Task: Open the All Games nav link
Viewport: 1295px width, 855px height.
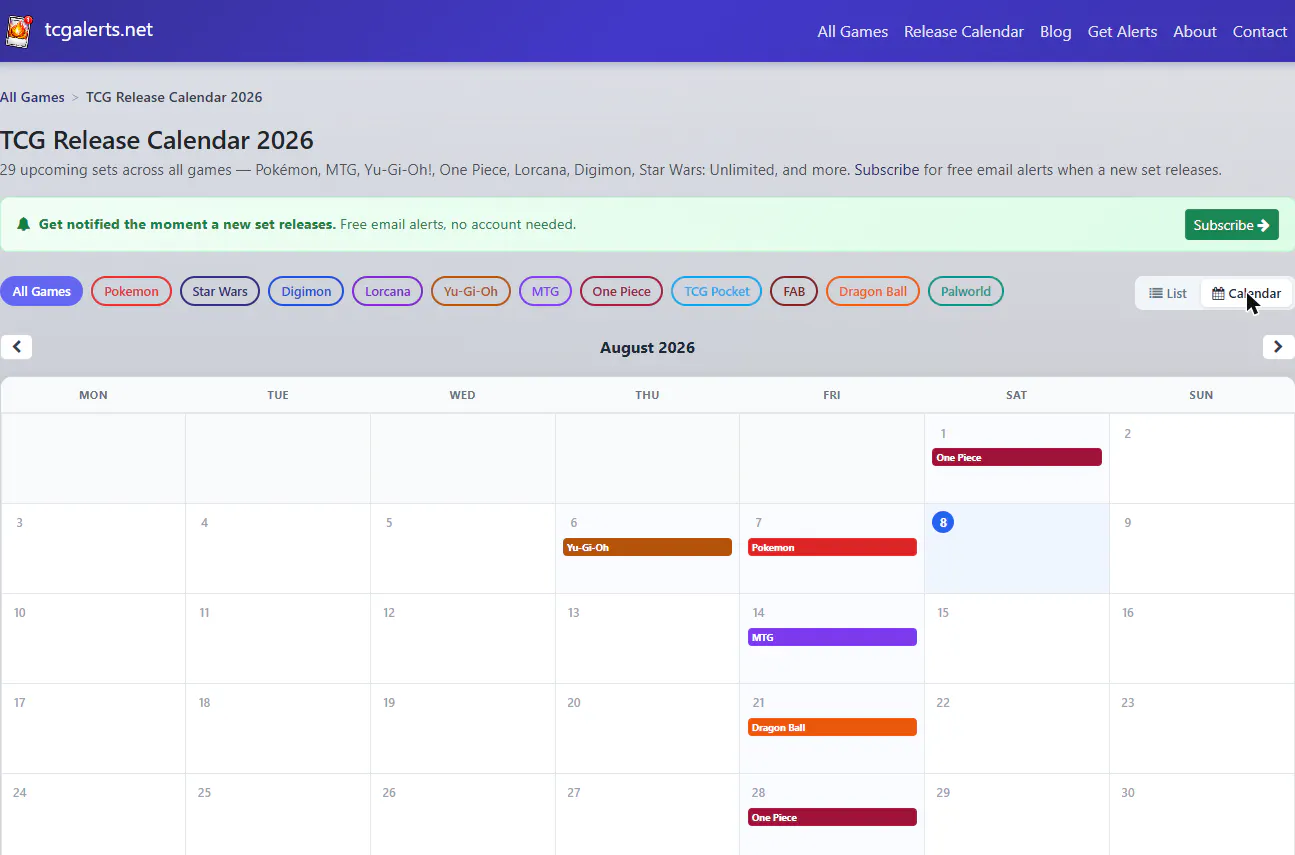Action: coord(852,31)
